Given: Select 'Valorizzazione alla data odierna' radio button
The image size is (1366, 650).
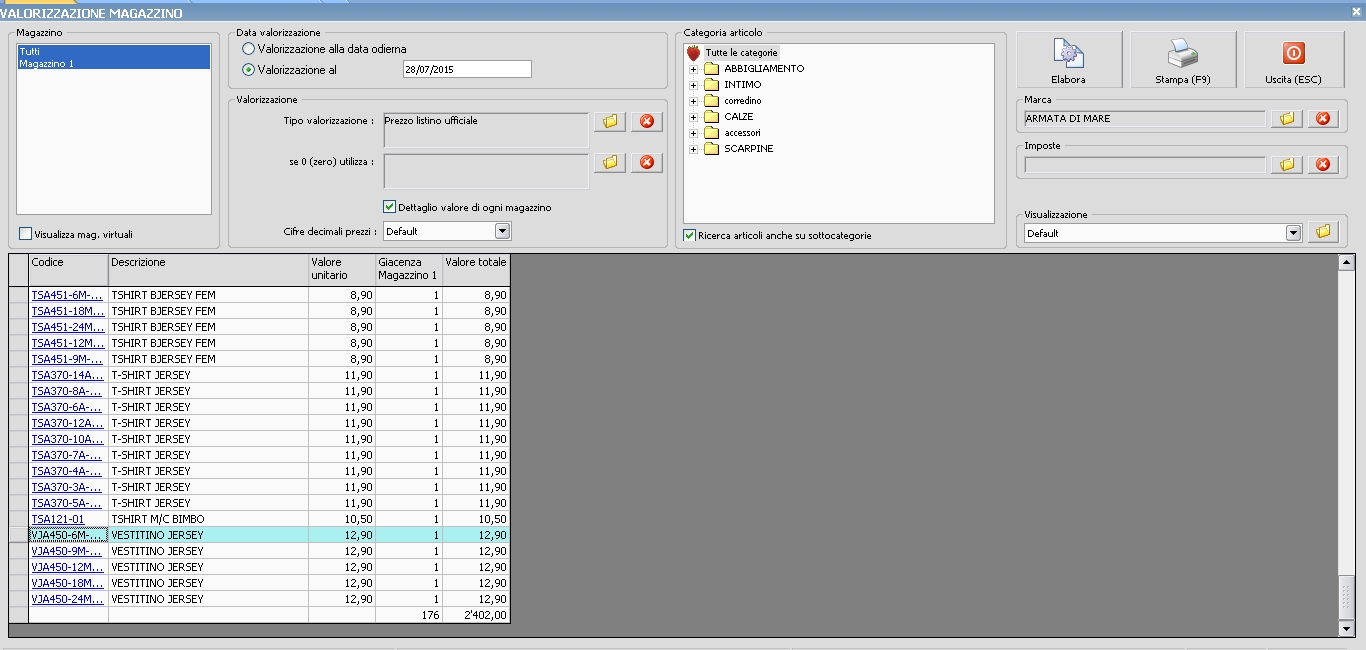Looking at the screenshot, I should point(249,48).
